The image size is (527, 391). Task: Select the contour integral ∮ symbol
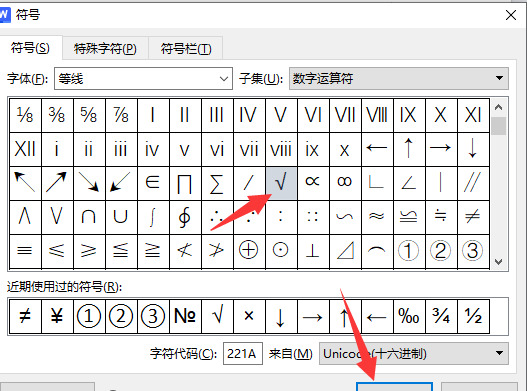pos(185,217)
